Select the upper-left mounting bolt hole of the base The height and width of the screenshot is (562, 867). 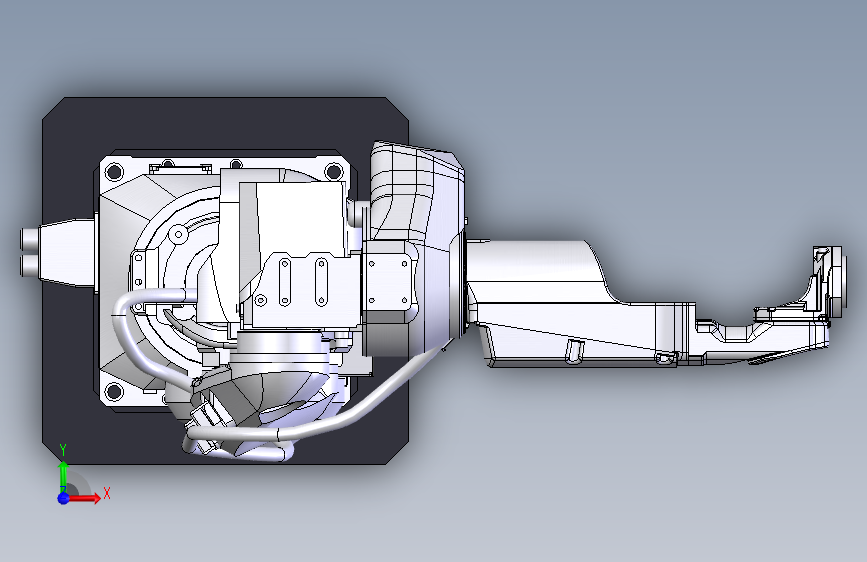pos(114,171)
